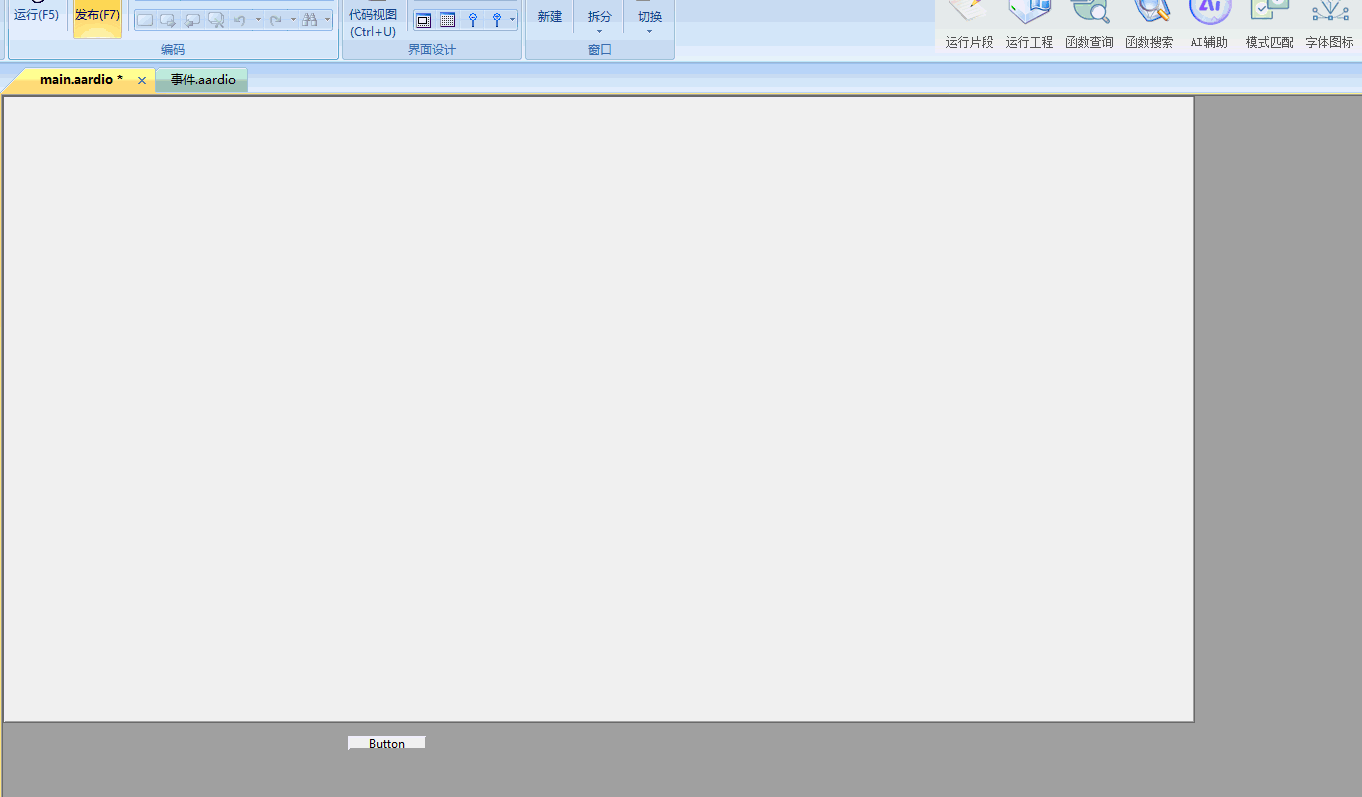Click the first pin icon in 界面设计
The width and height of the screenshot is (1362, 797).
(x=473, y=20)
